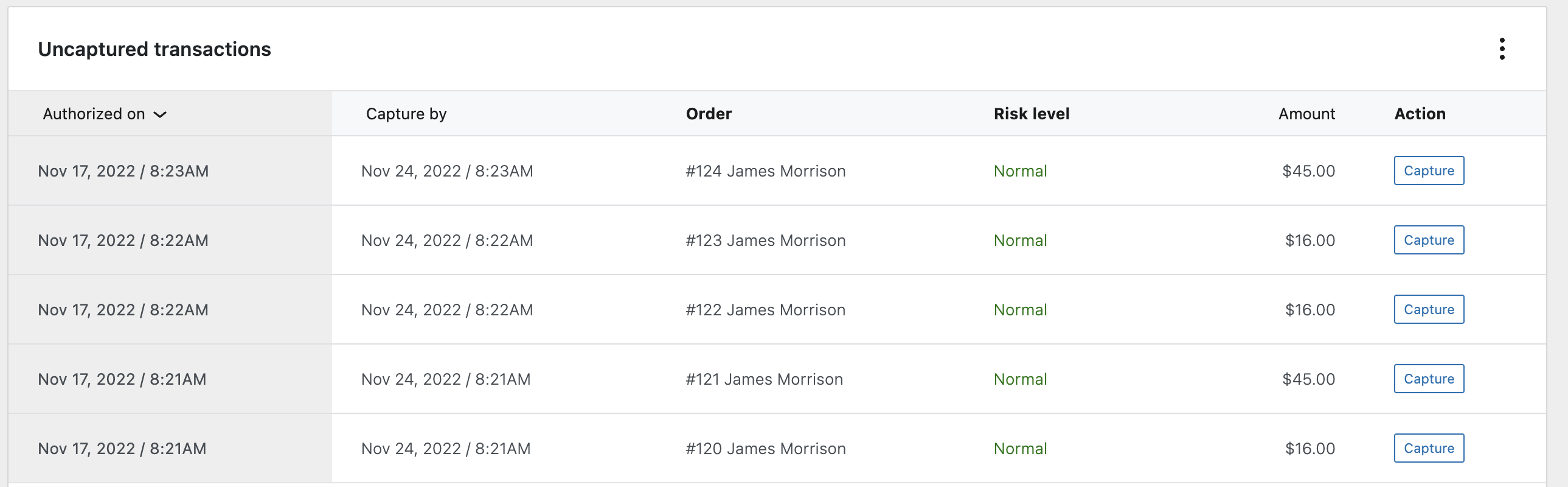Screen dimensions: 1568x487
Task: Open order #122 James Morrison
Action: [765, 310]
